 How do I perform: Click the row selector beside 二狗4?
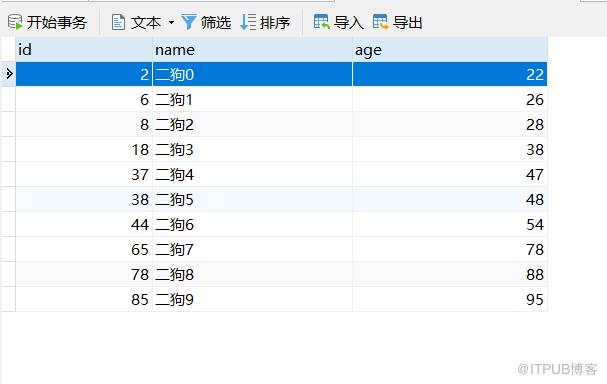tap(8, 174)
